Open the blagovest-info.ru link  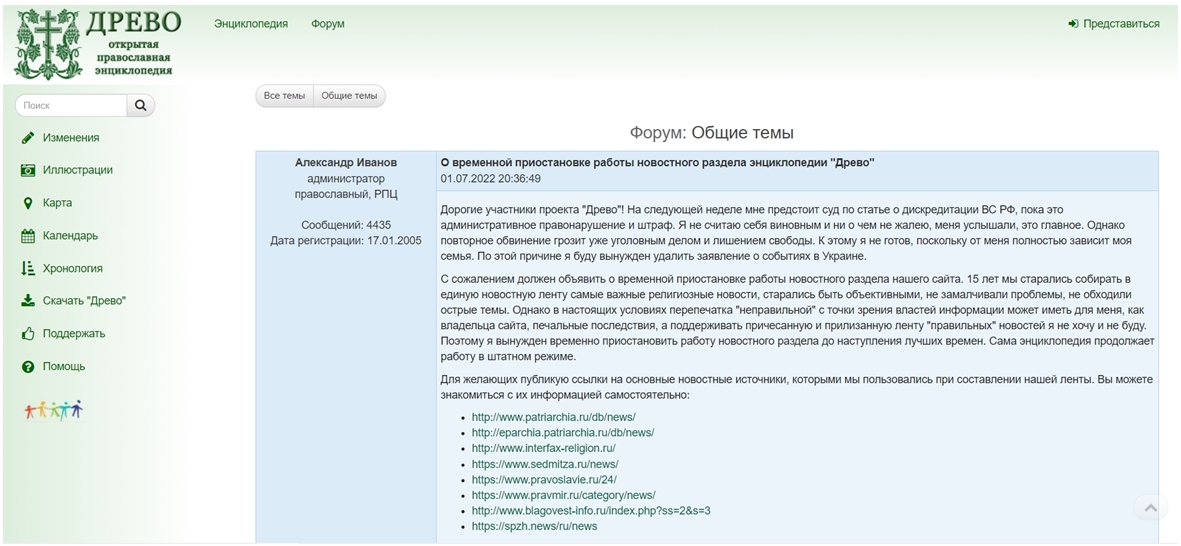pyautogui.click(x=591, y=511)
